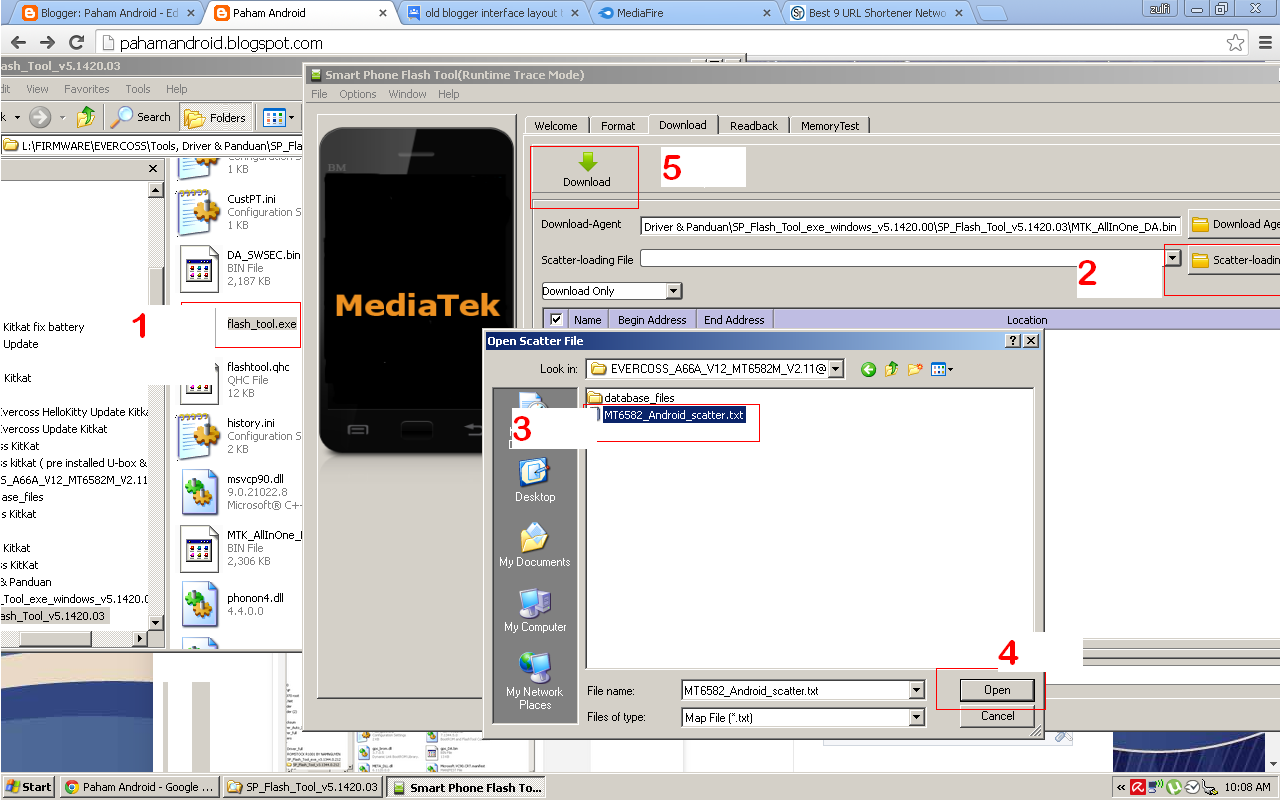Click the Chrome address bar URL
1280x800 pixels.
[x=222, y=43]
